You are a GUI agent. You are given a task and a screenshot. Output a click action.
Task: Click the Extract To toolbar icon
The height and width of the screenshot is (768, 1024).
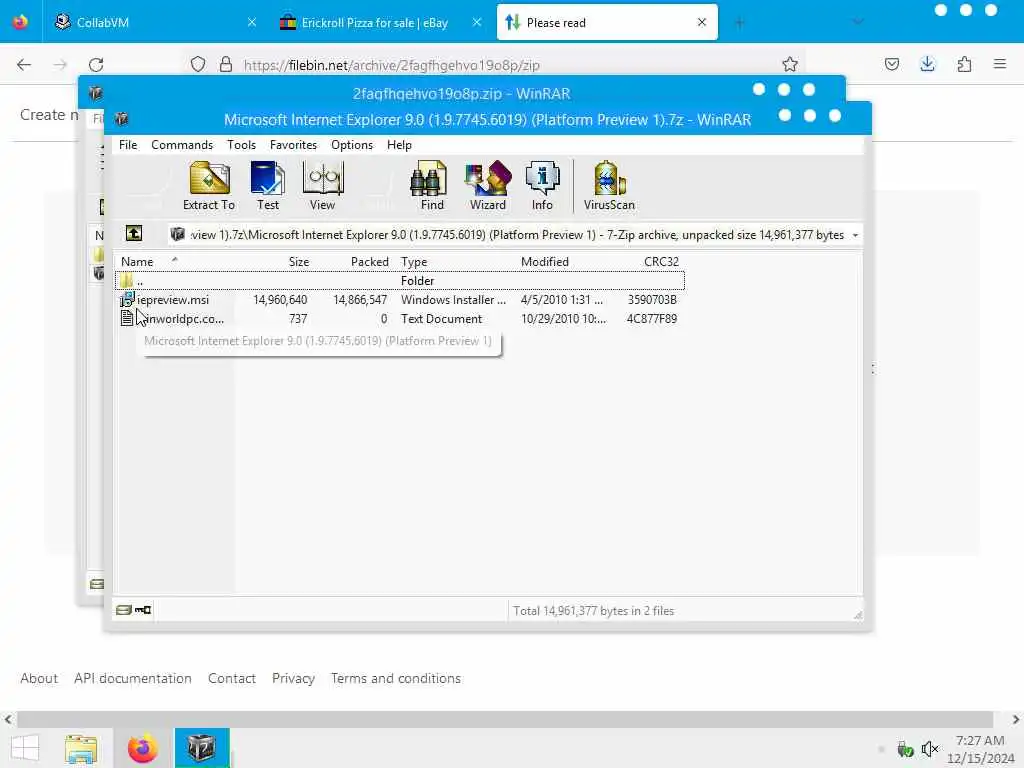[x=209, y=186]
